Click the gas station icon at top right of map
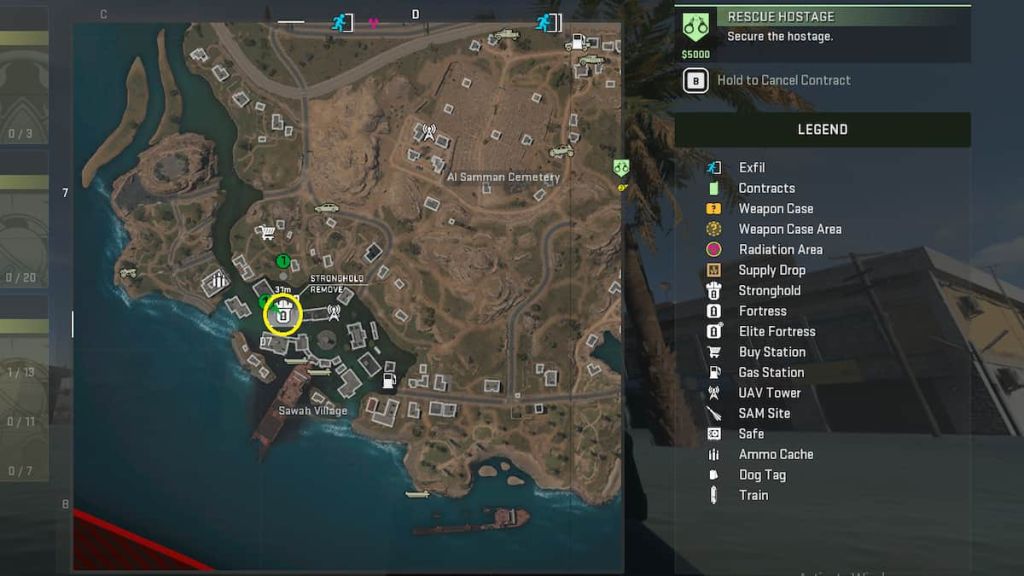 (577, 42)
